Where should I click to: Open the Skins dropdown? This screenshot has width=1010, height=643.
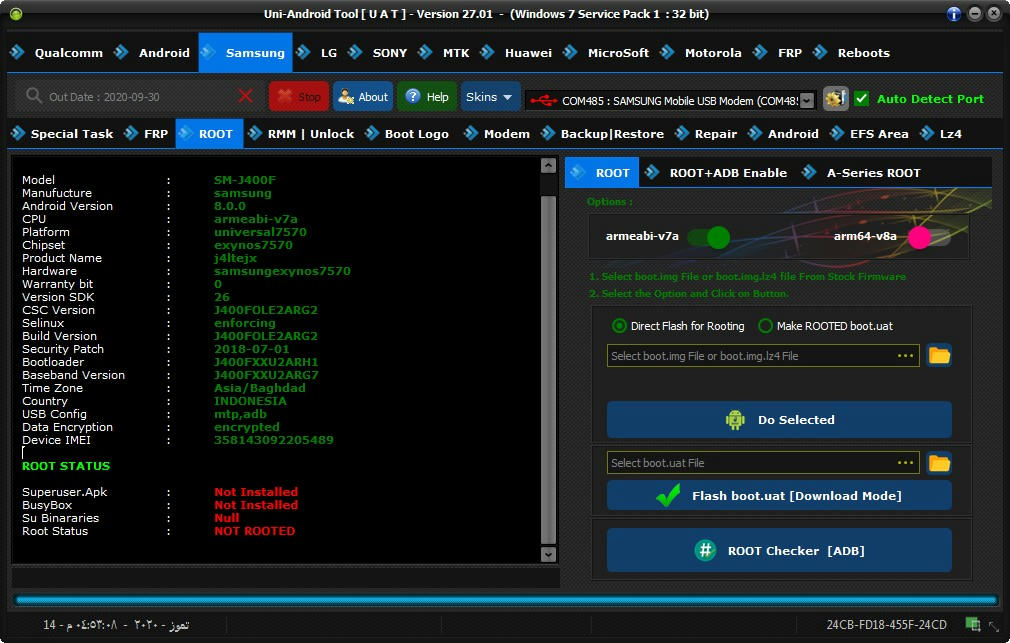[x=490, y=97]
